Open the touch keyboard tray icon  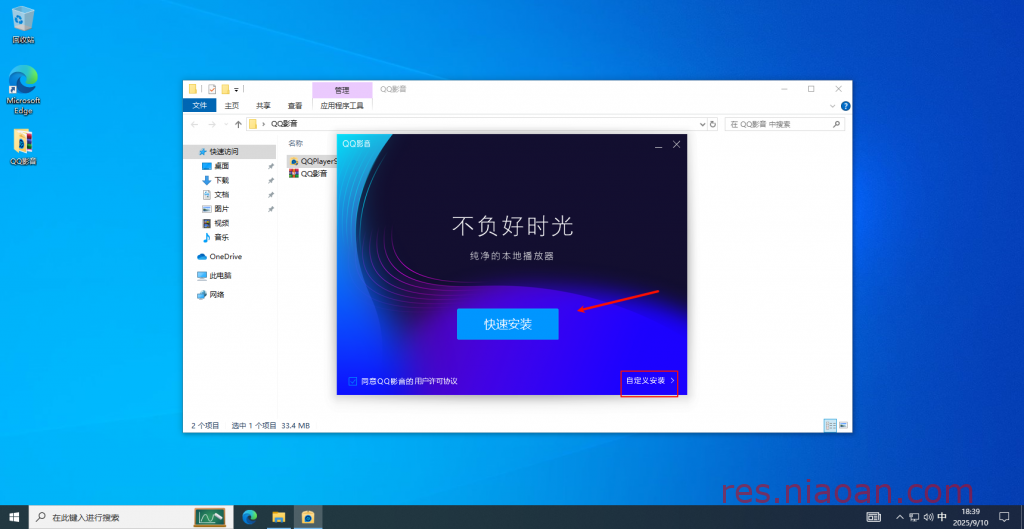tap(873, 517)
